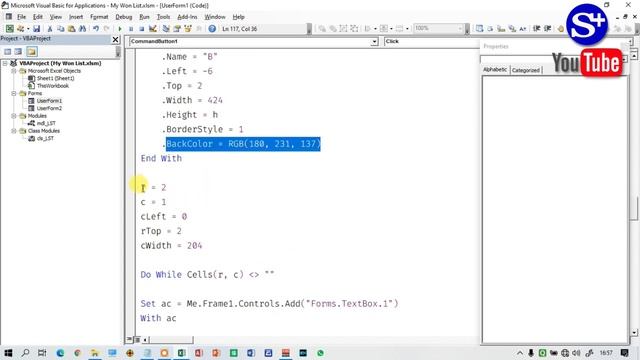This screenshot has height=360, width=640.
Task: Click the Copy toolbar icon
Action: coord(60,29)
